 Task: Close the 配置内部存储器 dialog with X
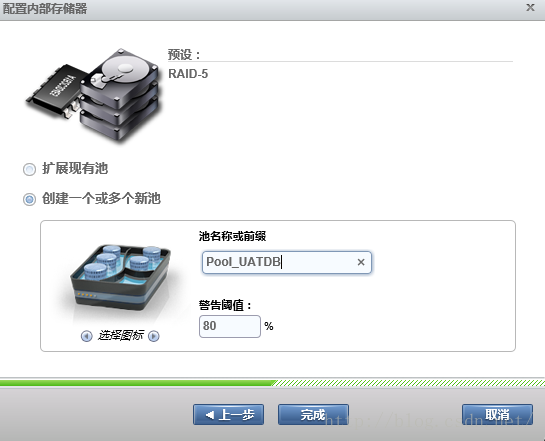[x=530, y=7]
